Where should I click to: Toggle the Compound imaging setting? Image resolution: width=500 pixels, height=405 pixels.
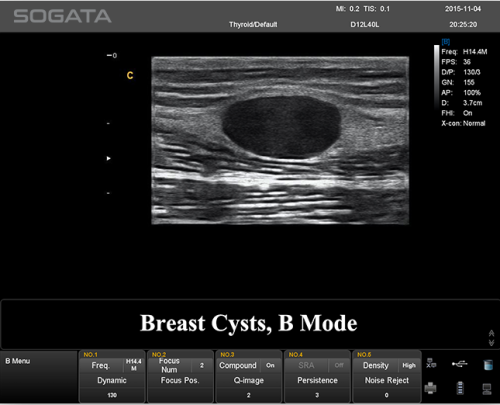click(x=238, y=365)
